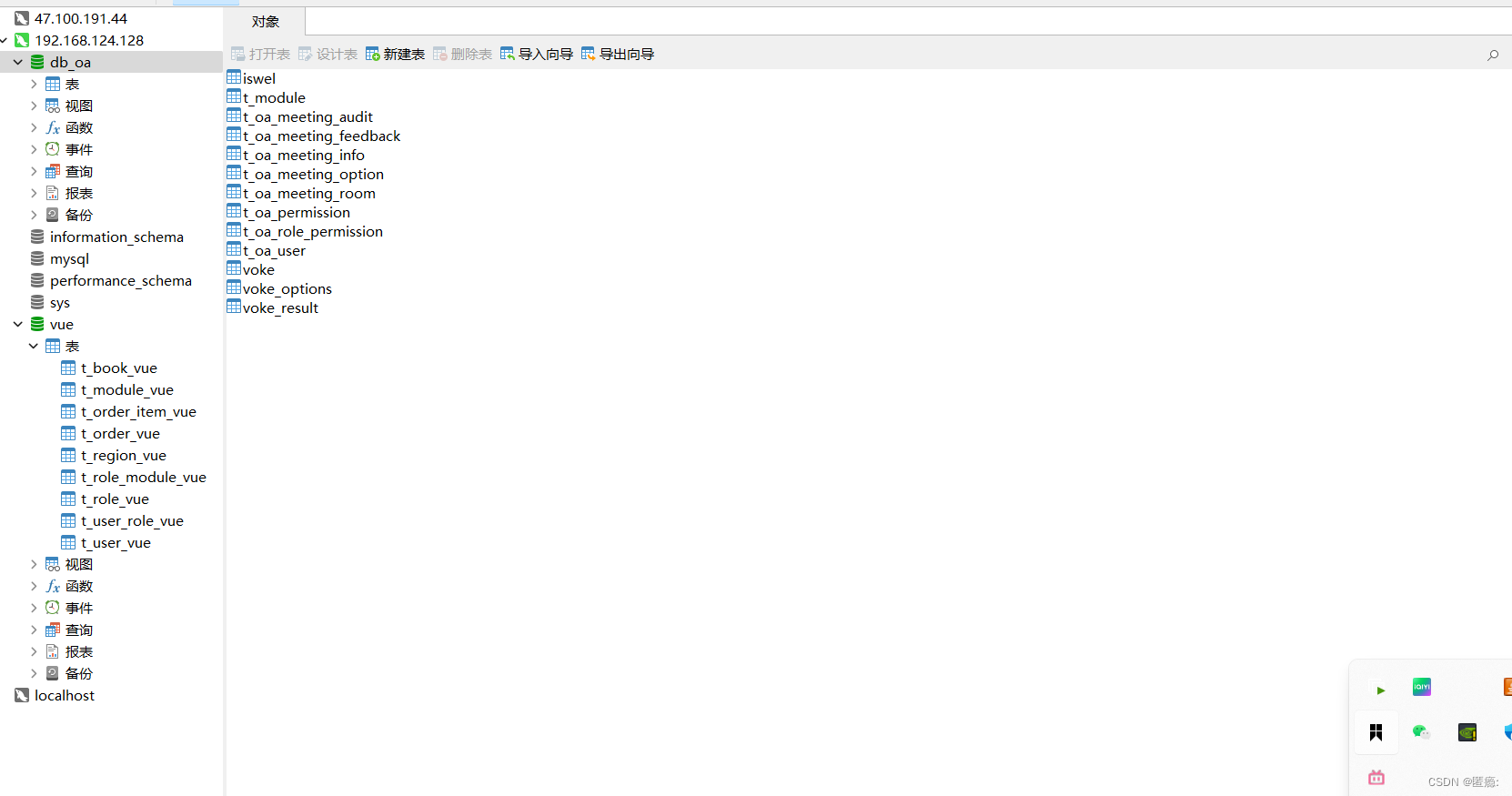
Task: Select the t_role_module_vue table
Action: [143, 477]
